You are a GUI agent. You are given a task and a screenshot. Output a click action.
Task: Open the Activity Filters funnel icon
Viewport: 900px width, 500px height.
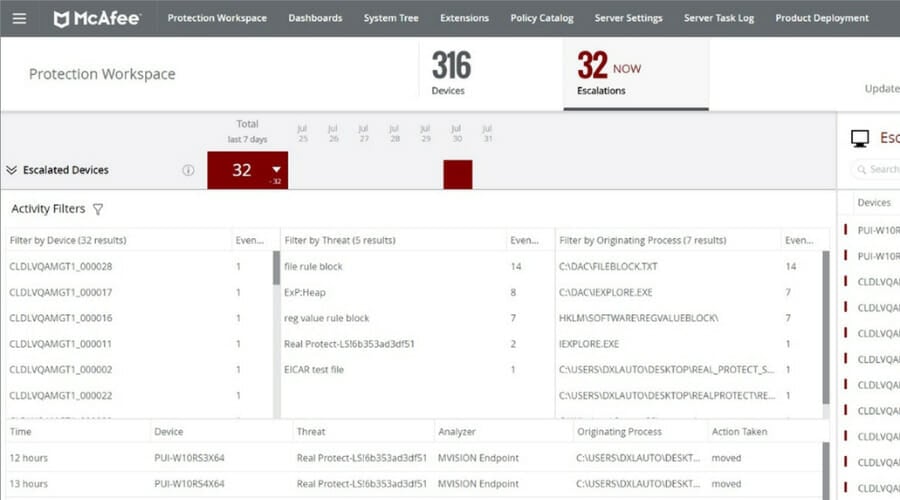coord(98,210)
